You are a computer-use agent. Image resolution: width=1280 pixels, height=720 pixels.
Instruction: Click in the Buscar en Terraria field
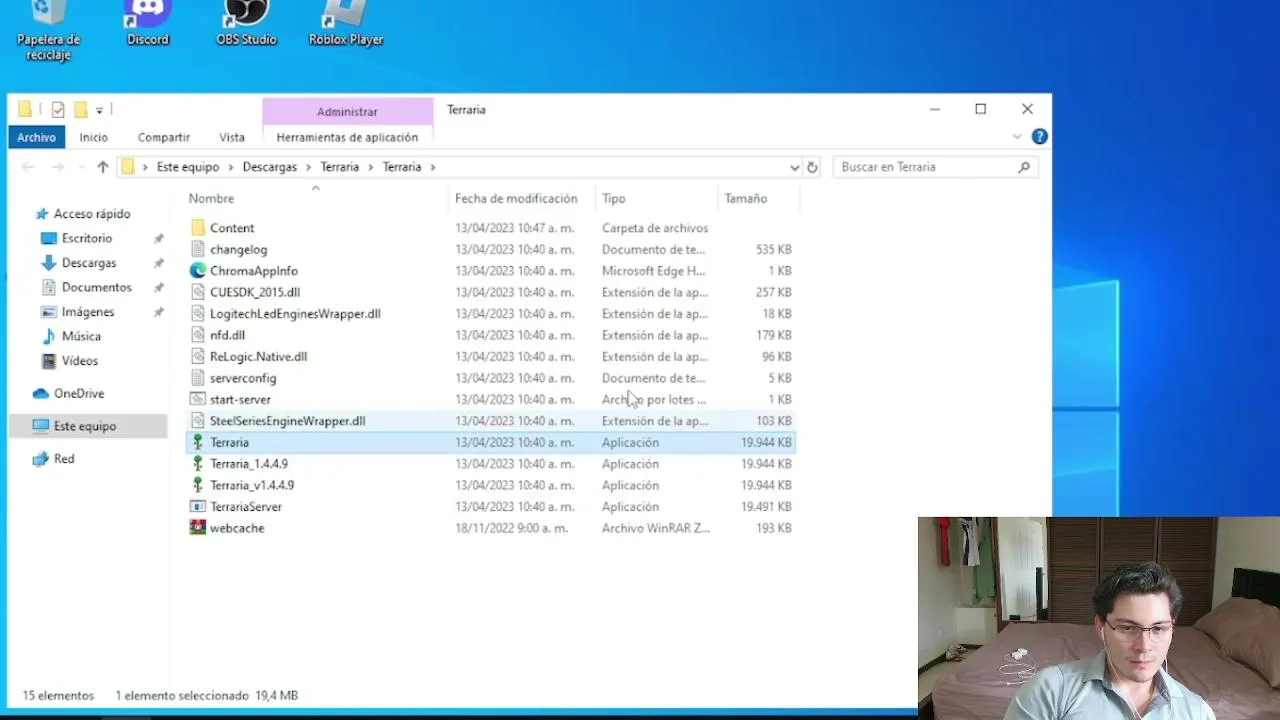[x=925, y=167]
